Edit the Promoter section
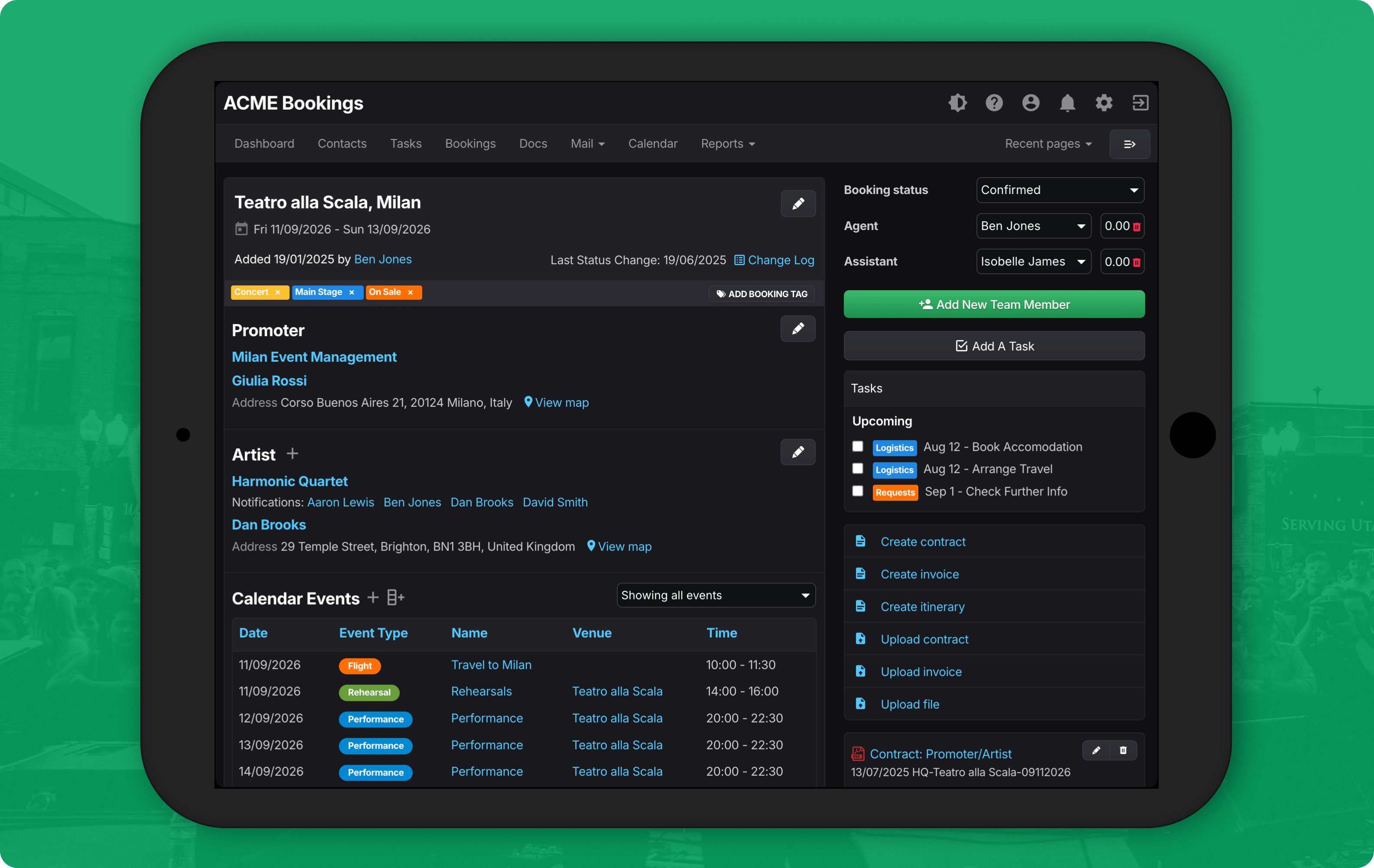The image size is (1374, 868). [798, 329]
